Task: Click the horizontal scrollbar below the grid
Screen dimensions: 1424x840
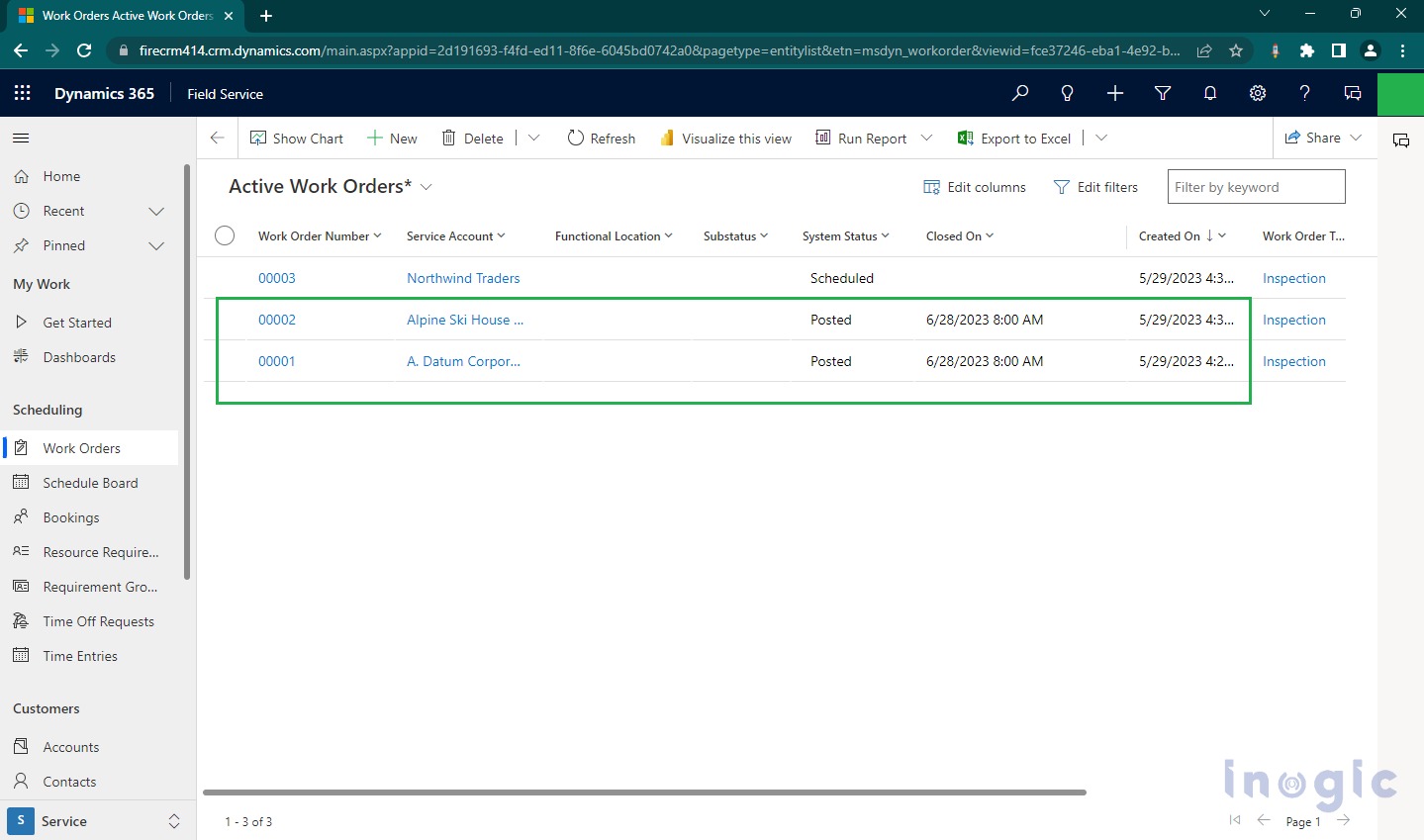Action: [x=643, y=792]
